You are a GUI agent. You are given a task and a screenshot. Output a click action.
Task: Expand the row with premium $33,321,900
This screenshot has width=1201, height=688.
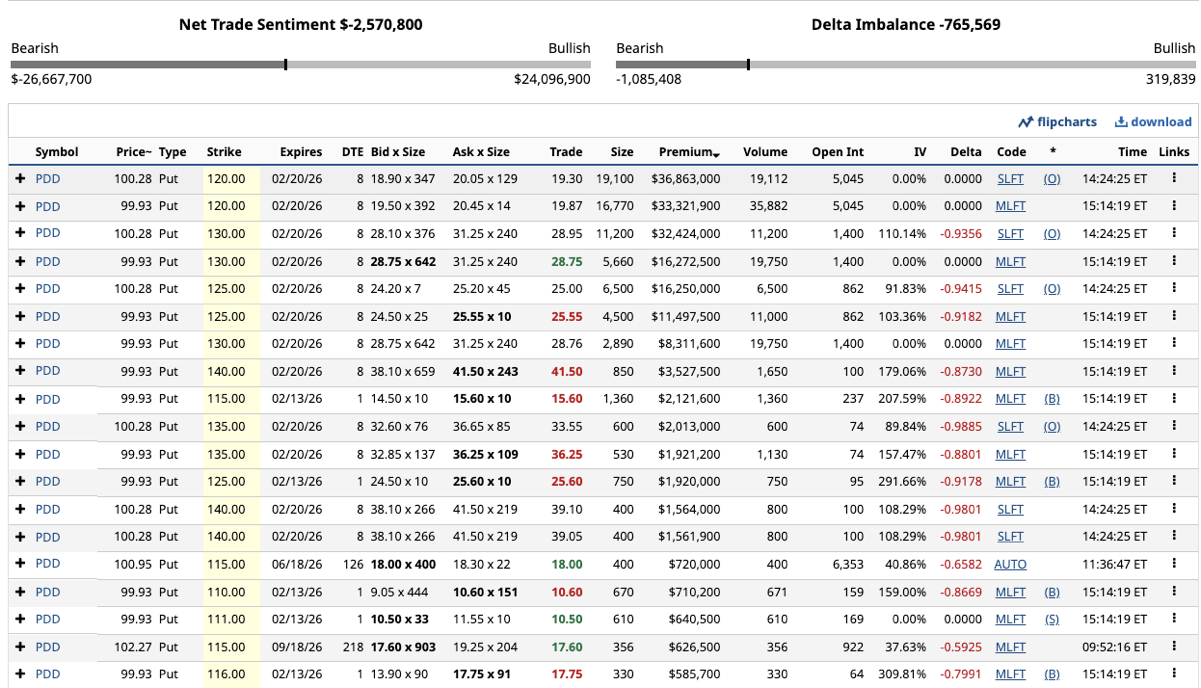20,207
